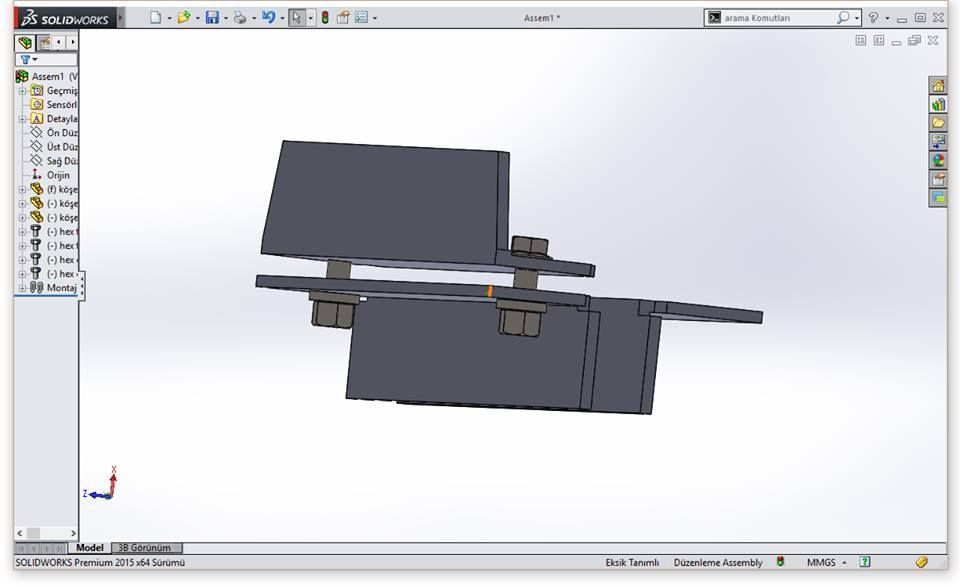Click the New document icon
Viewport: 960px width, 587px height.
pyautogui.click(x=155, y=18)
